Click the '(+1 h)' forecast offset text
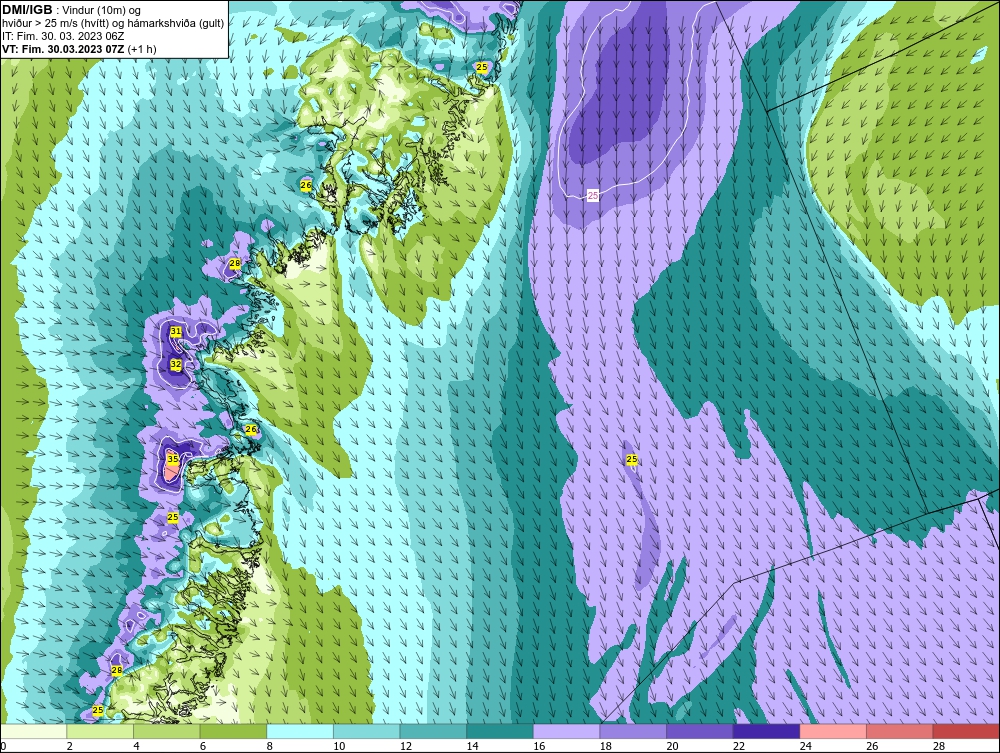Viewport: 1000px width, 753px height. pyautogui.click(x=142, y=49)
